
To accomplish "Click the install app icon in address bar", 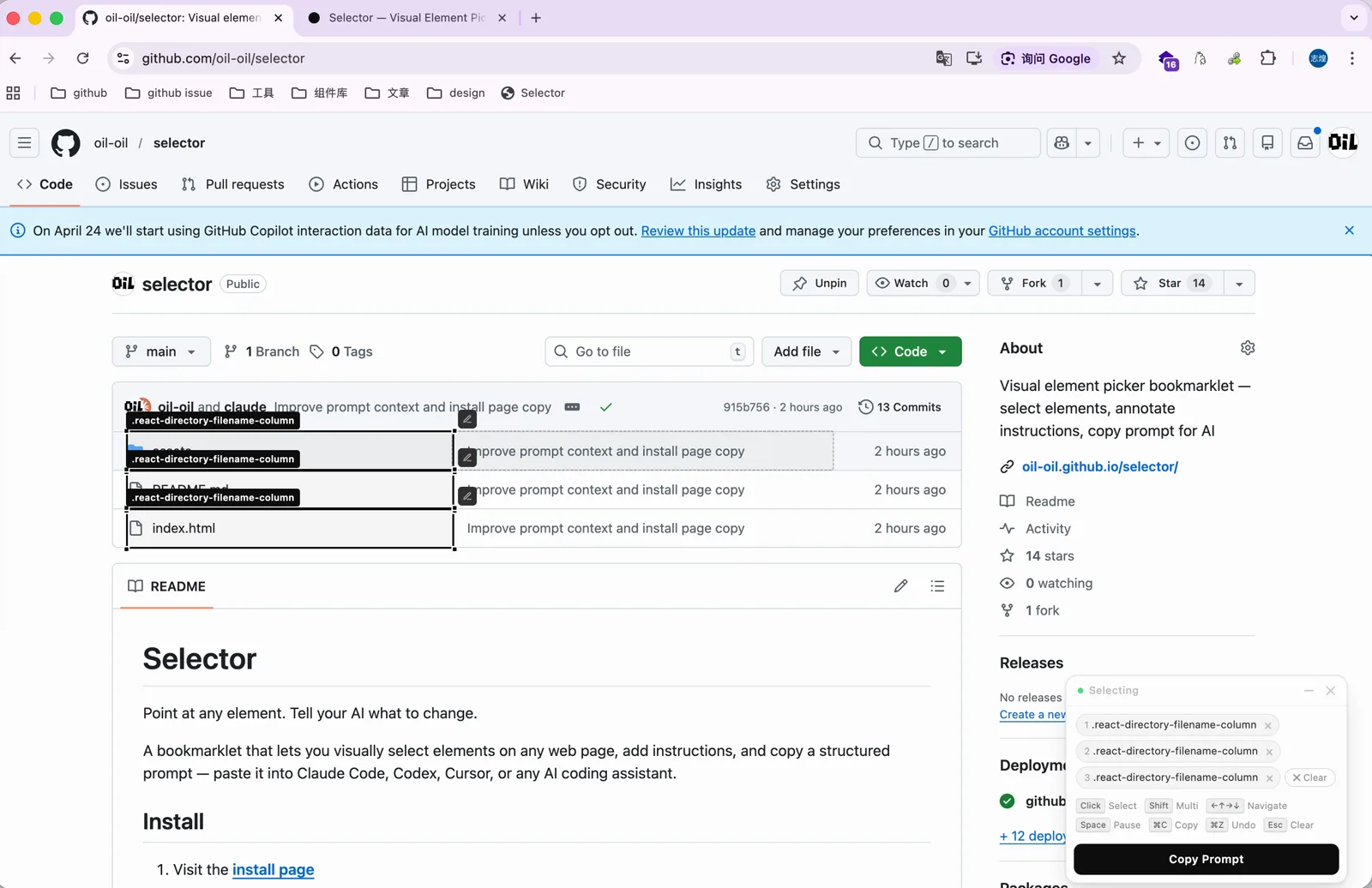I will [x=974, y=58].
